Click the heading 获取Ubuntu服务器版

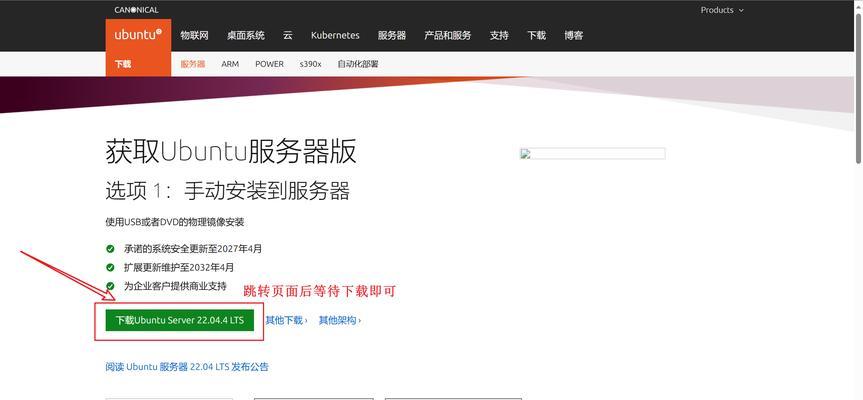pos(231,151)
